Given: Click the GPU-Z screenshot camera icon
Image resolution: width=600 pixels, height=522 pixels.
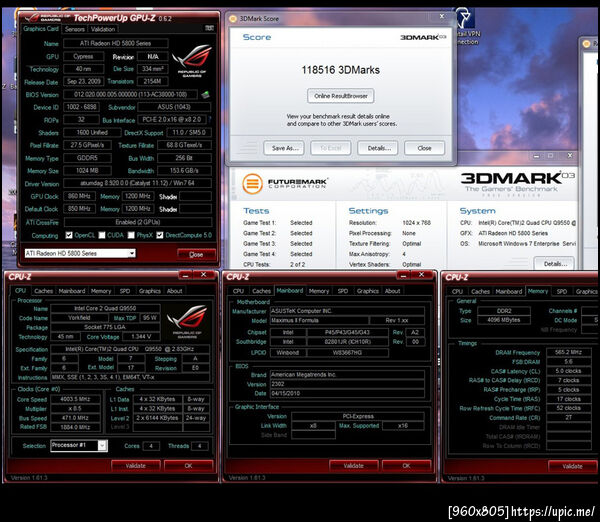Looking at the screenshot, I should 209,28.
